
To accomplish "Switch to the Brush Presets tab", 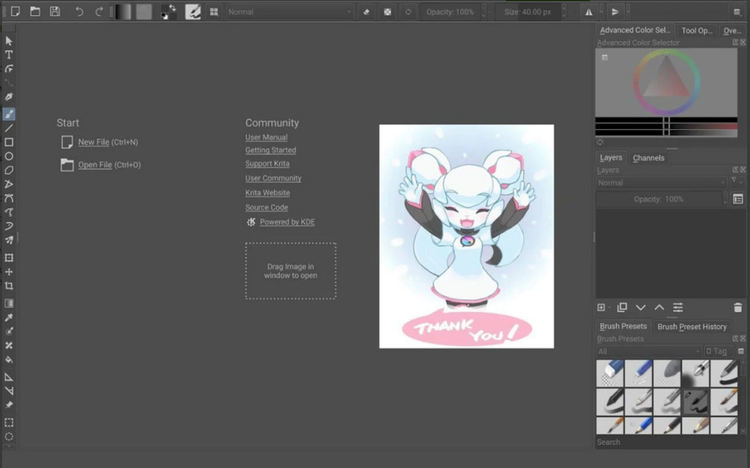I will point(623,326).
